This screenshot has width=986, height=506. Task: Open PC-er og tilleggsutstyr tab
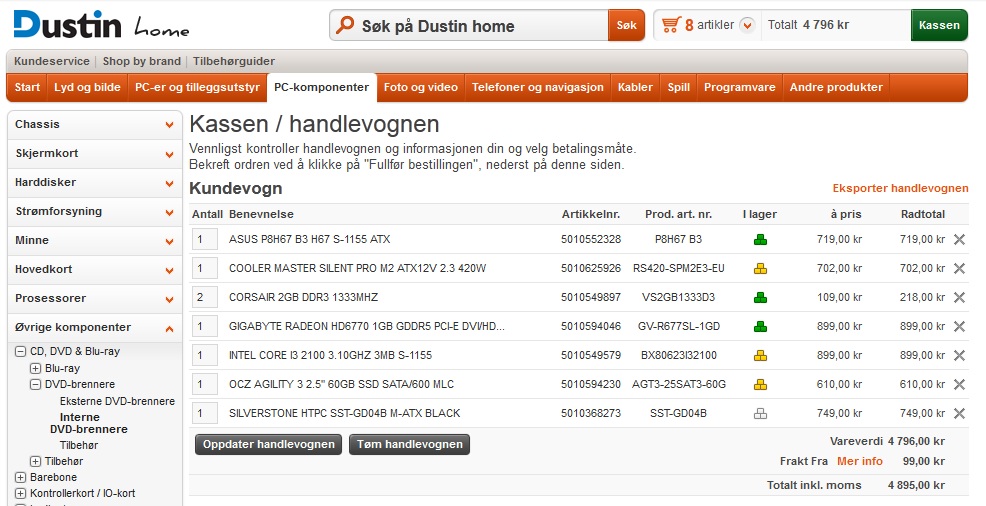point(197,87)
